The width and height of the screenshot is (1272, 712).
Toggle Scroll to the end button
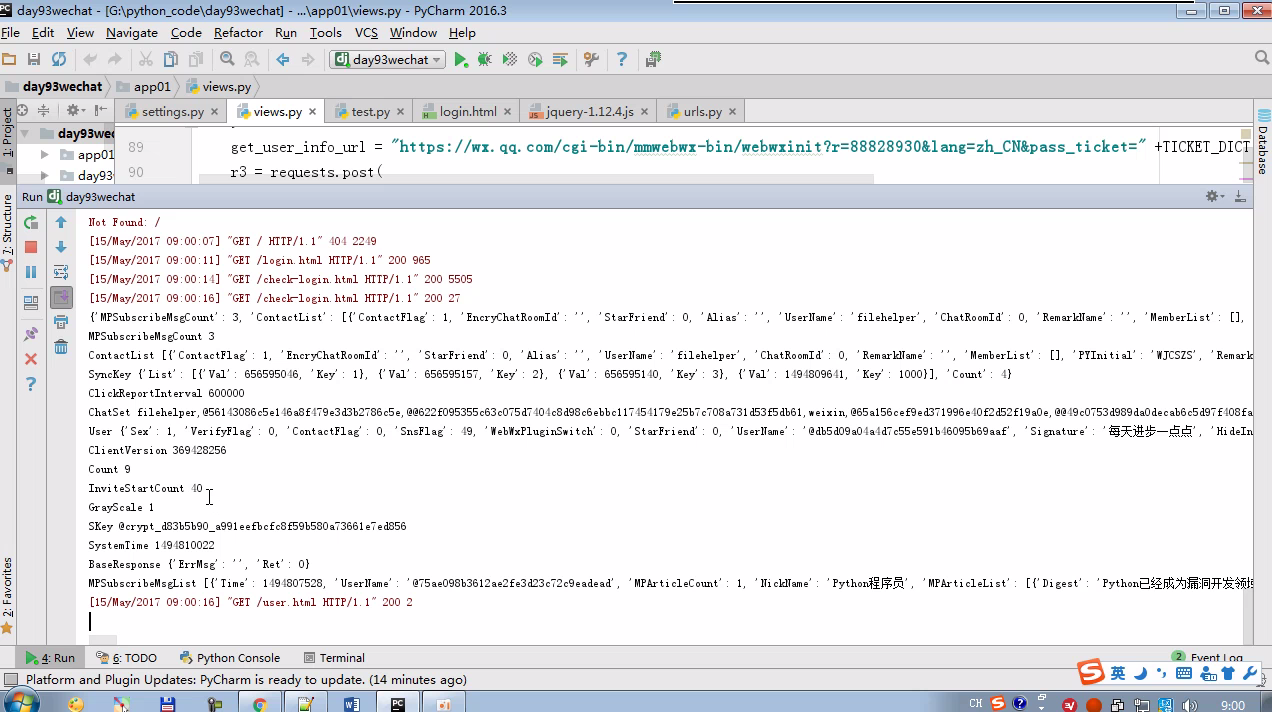point(61,297)
